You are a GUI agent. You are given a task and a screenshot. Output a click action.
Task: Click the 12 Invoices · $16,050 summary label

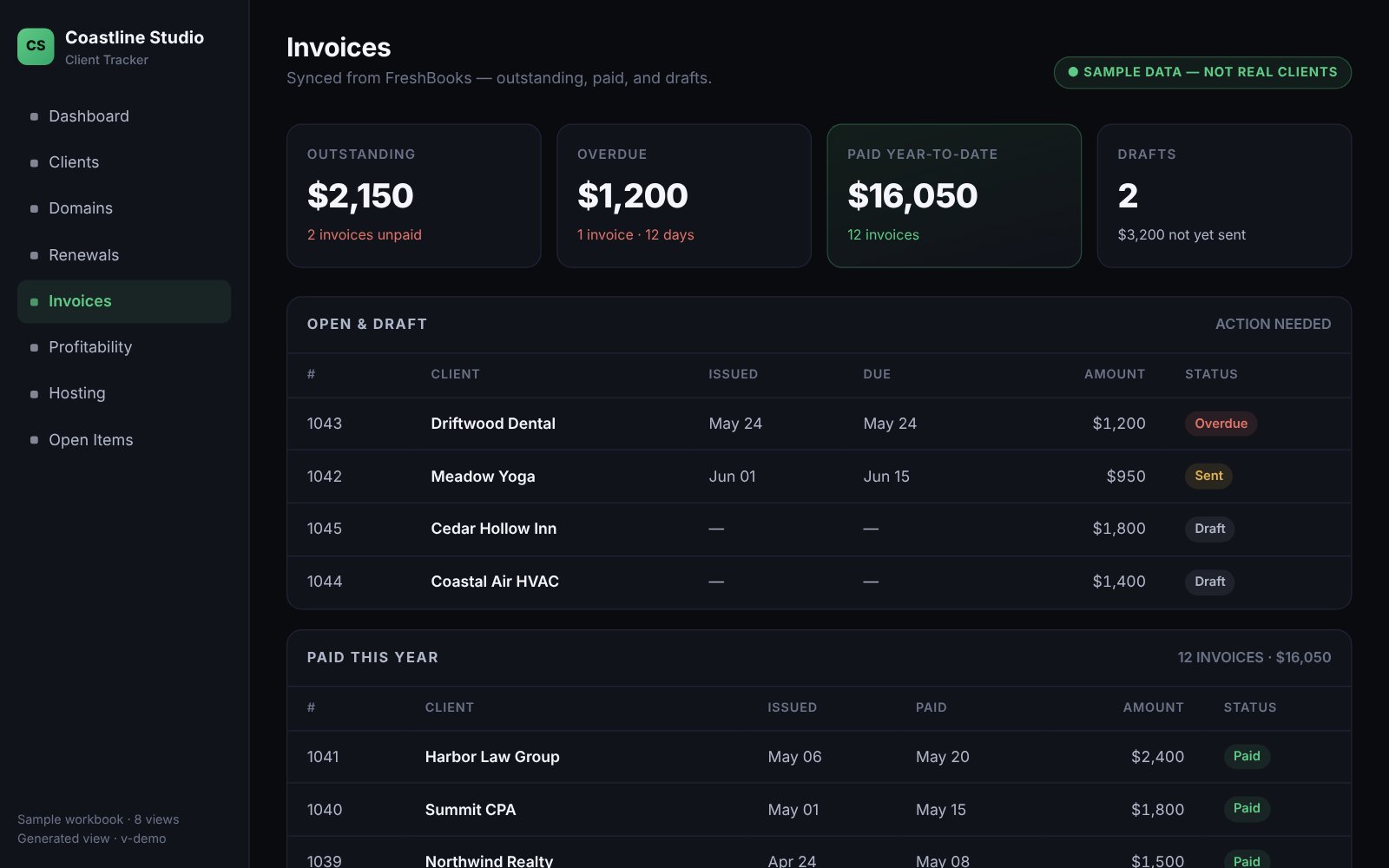click(x=1254, y=657)
